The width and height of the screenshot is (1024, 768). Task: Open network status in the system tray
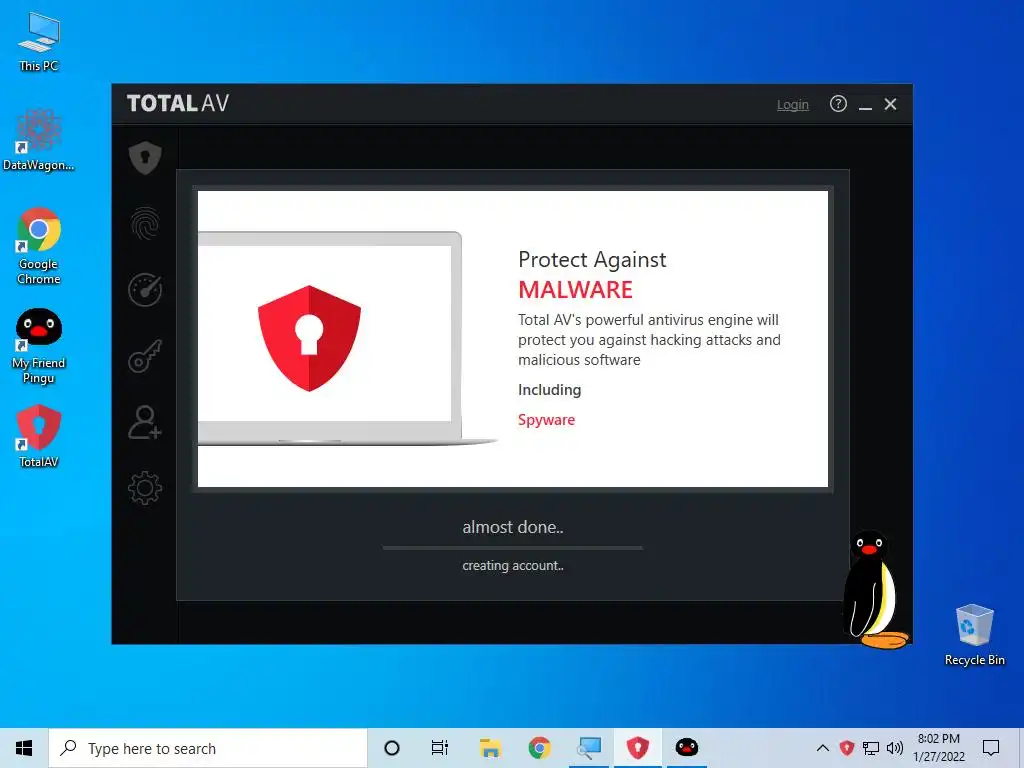tap(871, 748)
